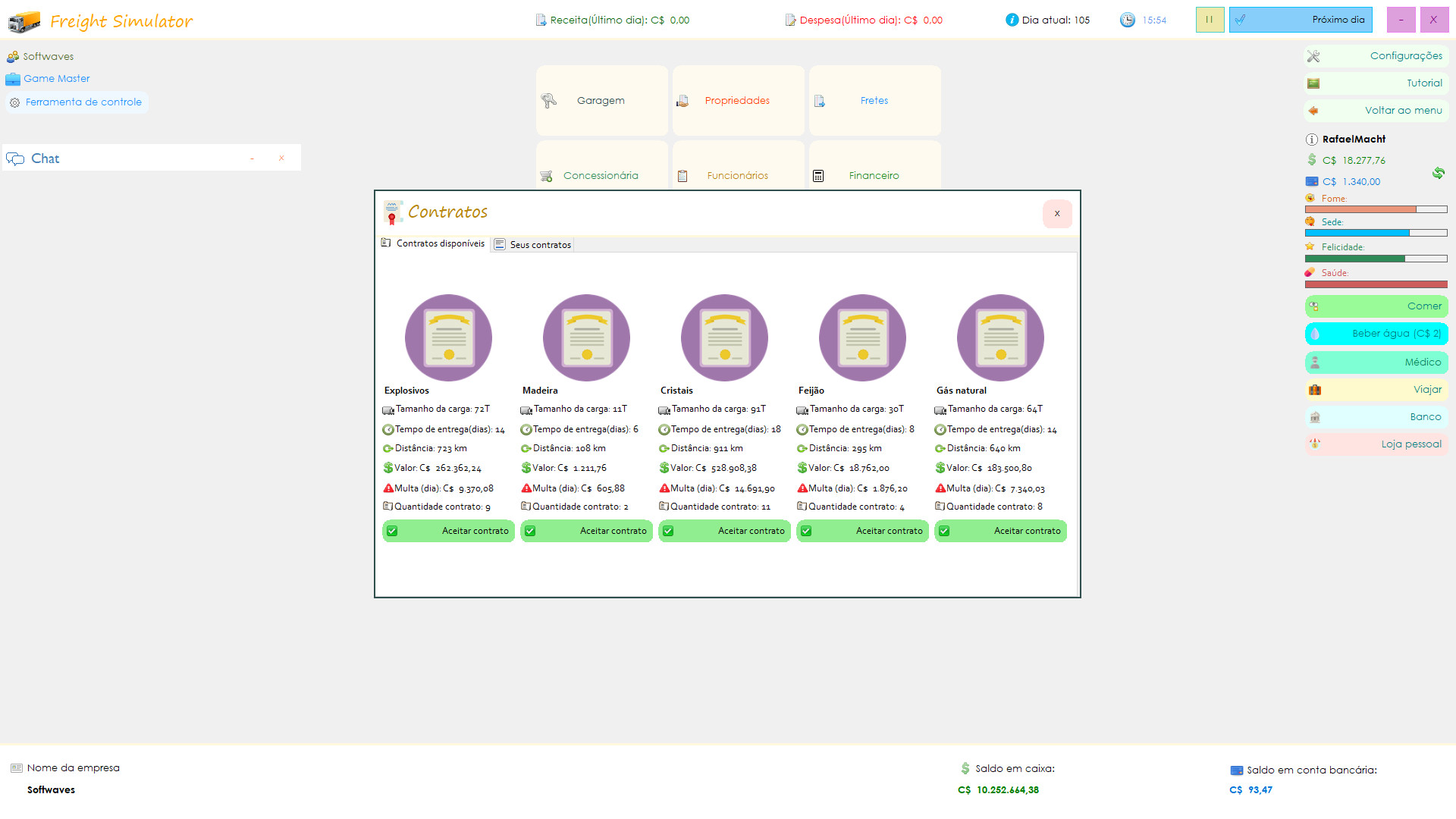Open Concessionária shopping cart tile
Viewport: 1456px width, 819px height.
601,174
